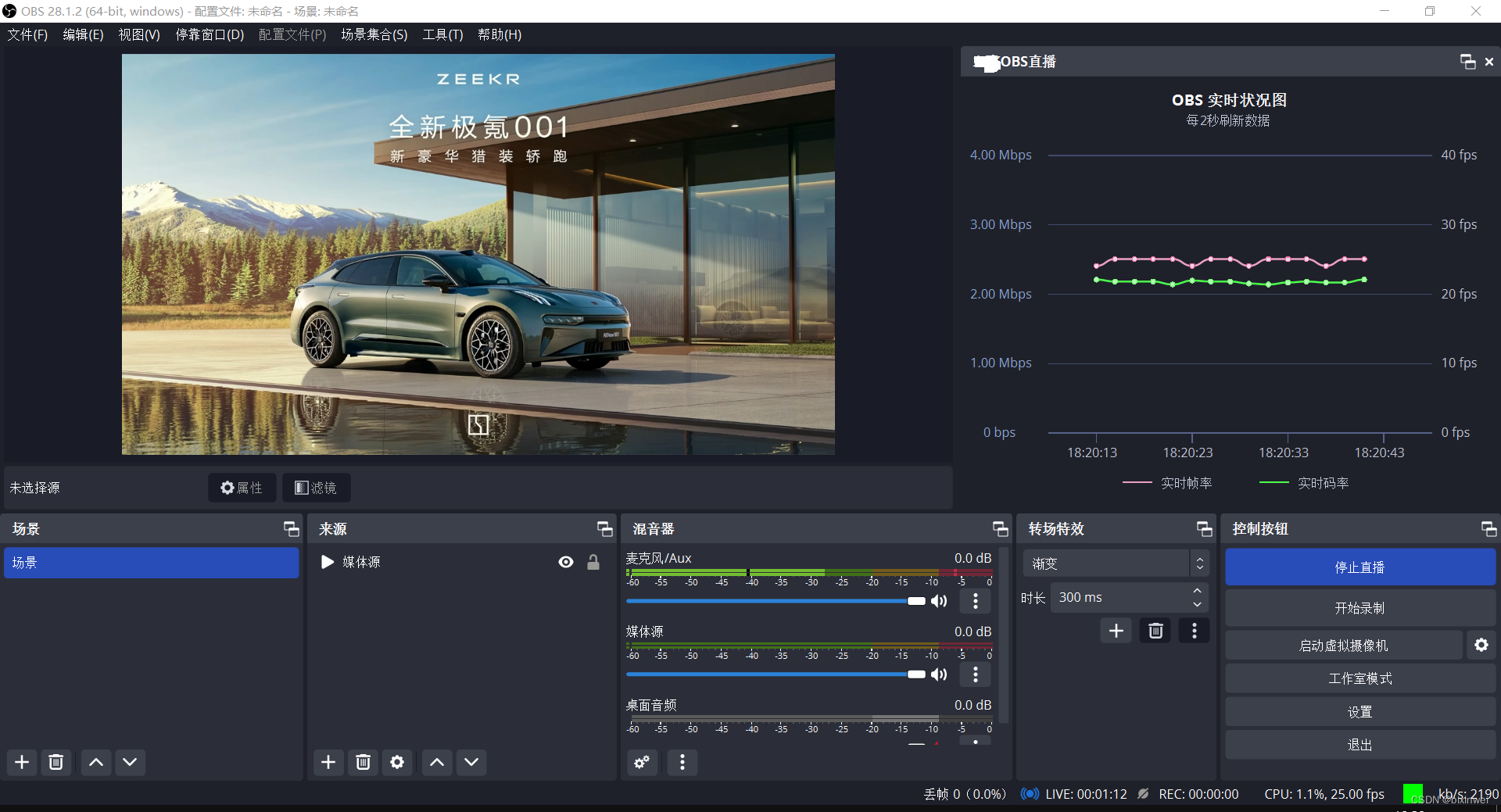Screen dimensions: 1501x812
Task: Open source 滤镜 filters button
Action: pos(316,488)
